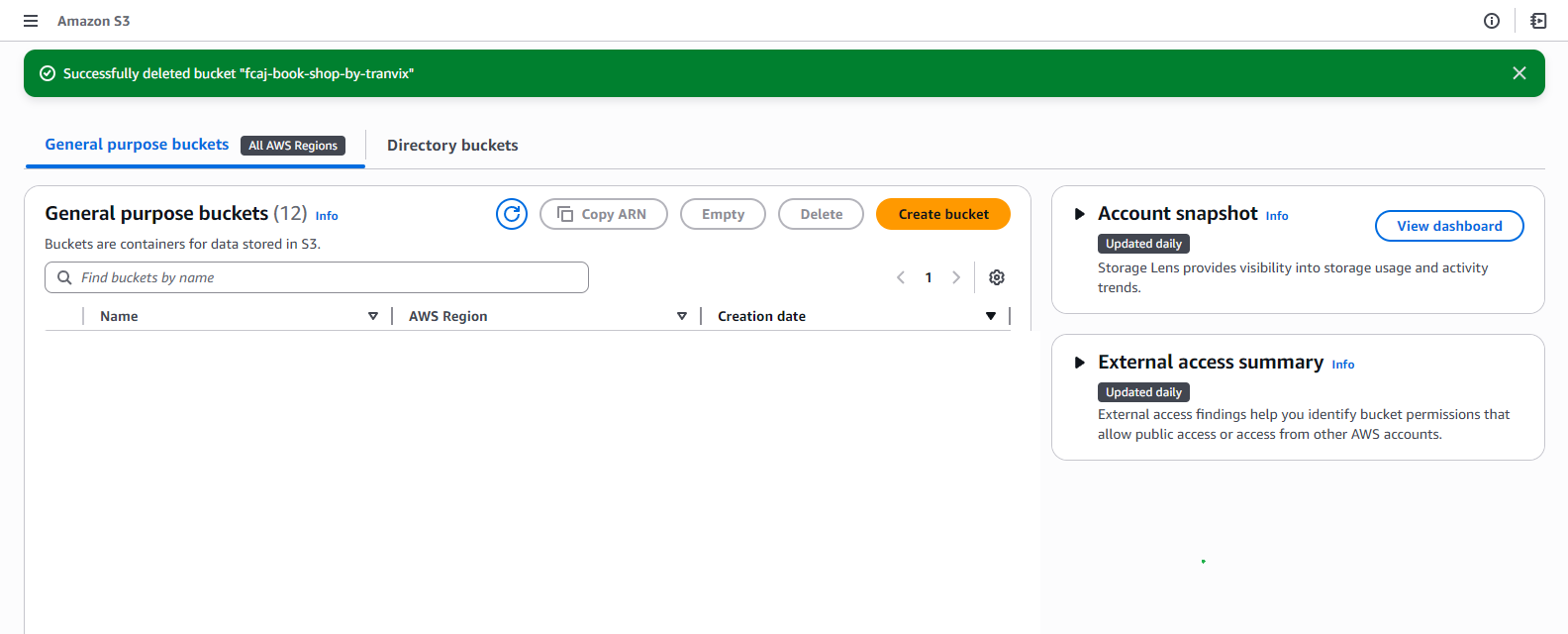Click Create bucket
Image resolution: width=1568 pixels, height=634 pixels.
point(943,214)
